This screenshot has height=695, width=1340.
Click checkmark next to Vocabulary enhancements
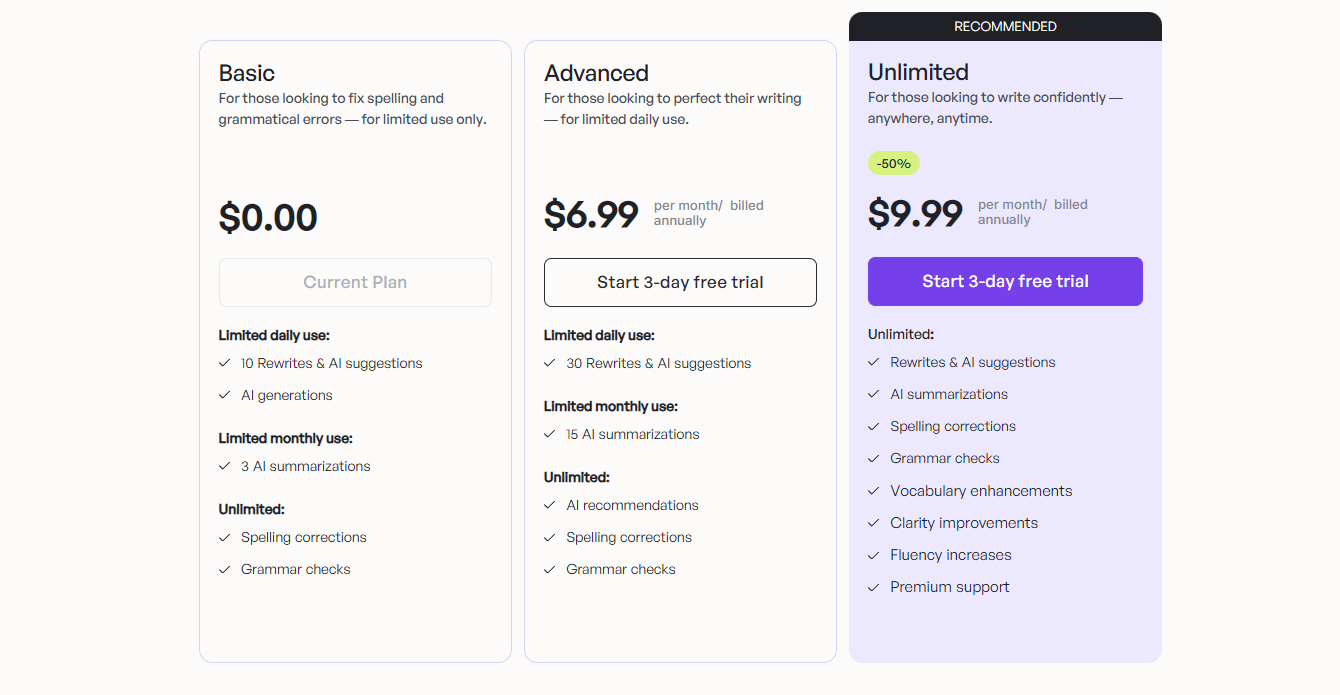874,491
